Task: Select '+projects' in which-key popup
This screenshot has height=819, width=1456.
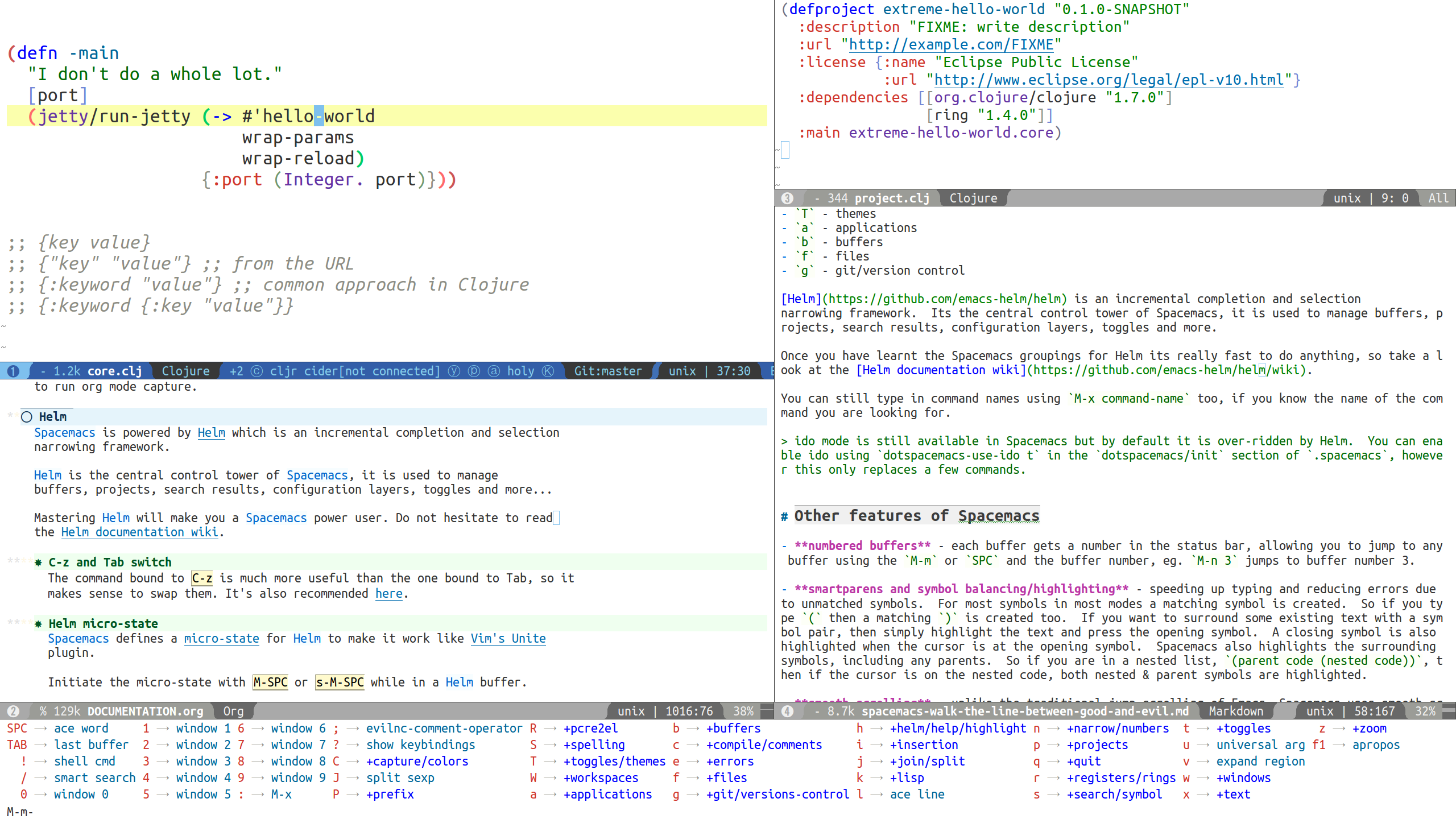Action: click(x=1097, y=745)
